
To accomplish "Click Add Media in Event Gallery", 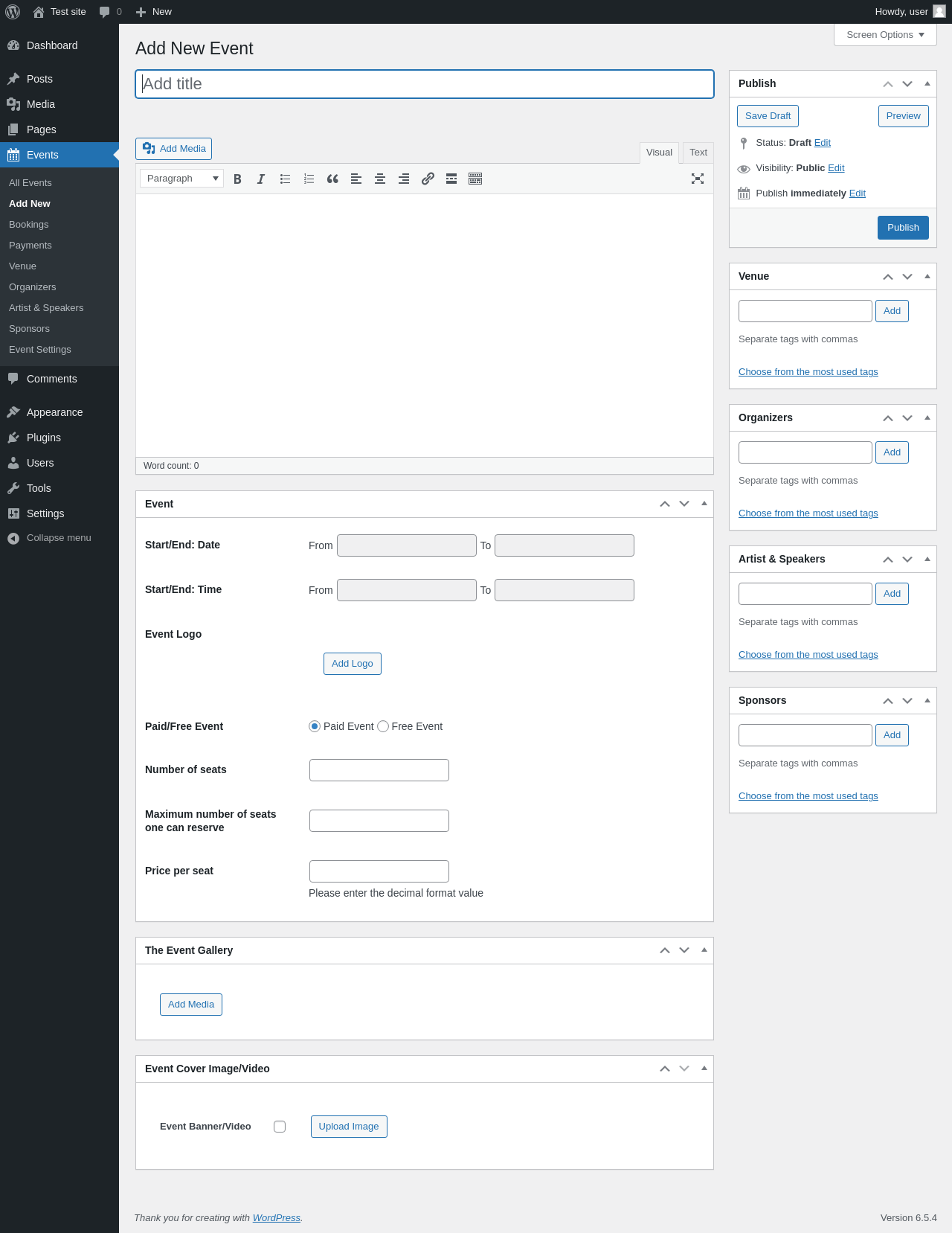I will (x=191, y=1005).
